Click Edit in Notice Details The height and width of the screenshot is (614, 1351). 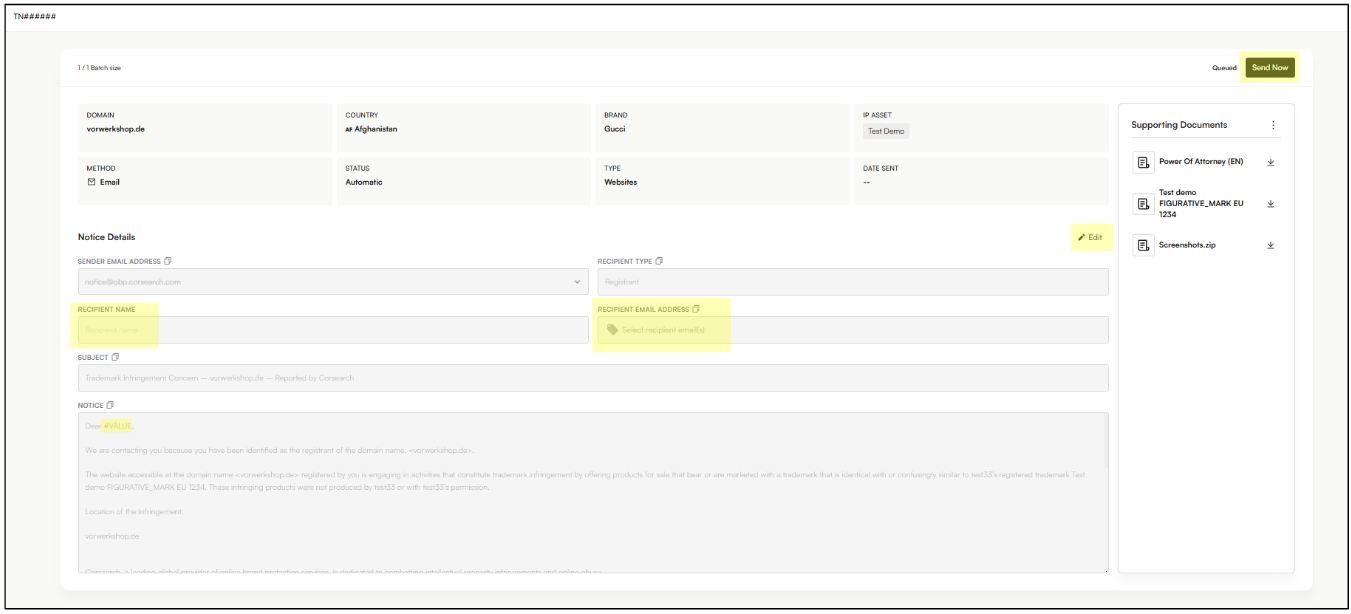pos(1090,237)
